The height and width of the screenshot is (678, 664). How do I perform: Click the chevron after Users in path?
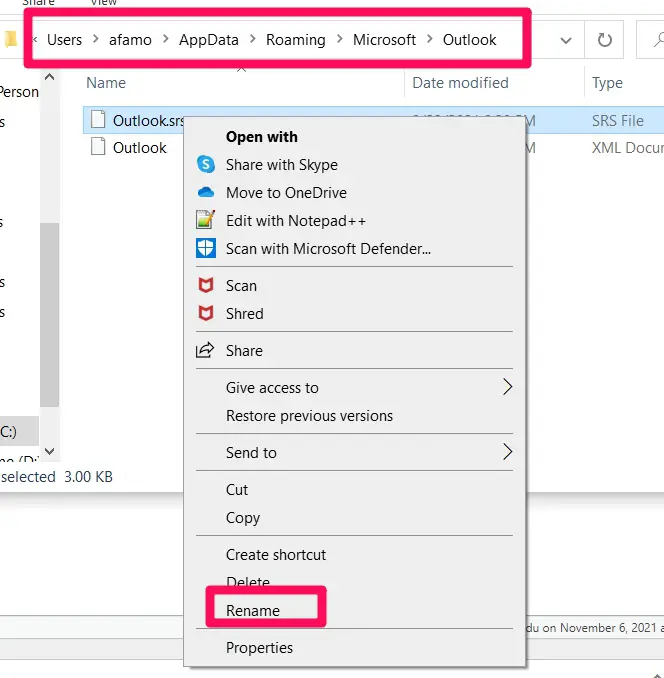coord(96,39)
